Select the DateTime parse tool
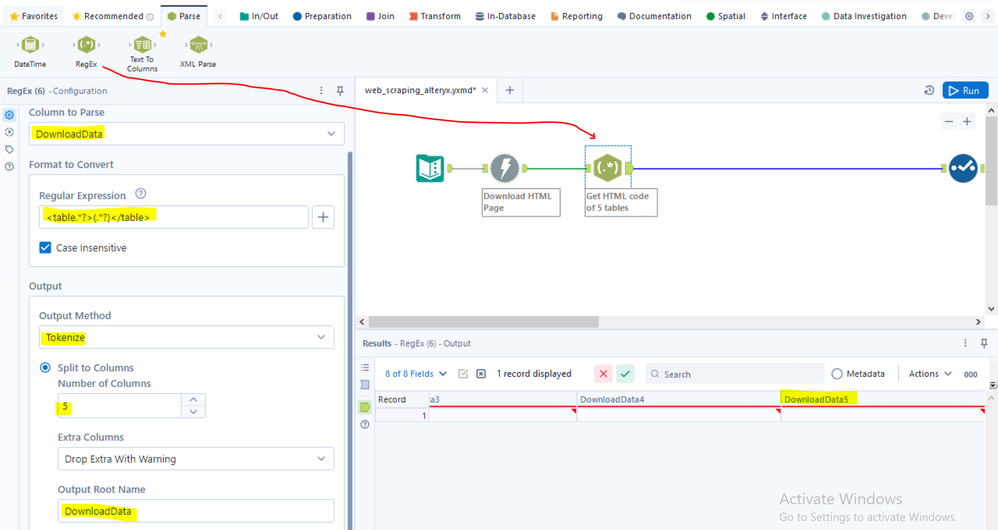This screenshot has height=530, width=998. click(x=30, y=51)
